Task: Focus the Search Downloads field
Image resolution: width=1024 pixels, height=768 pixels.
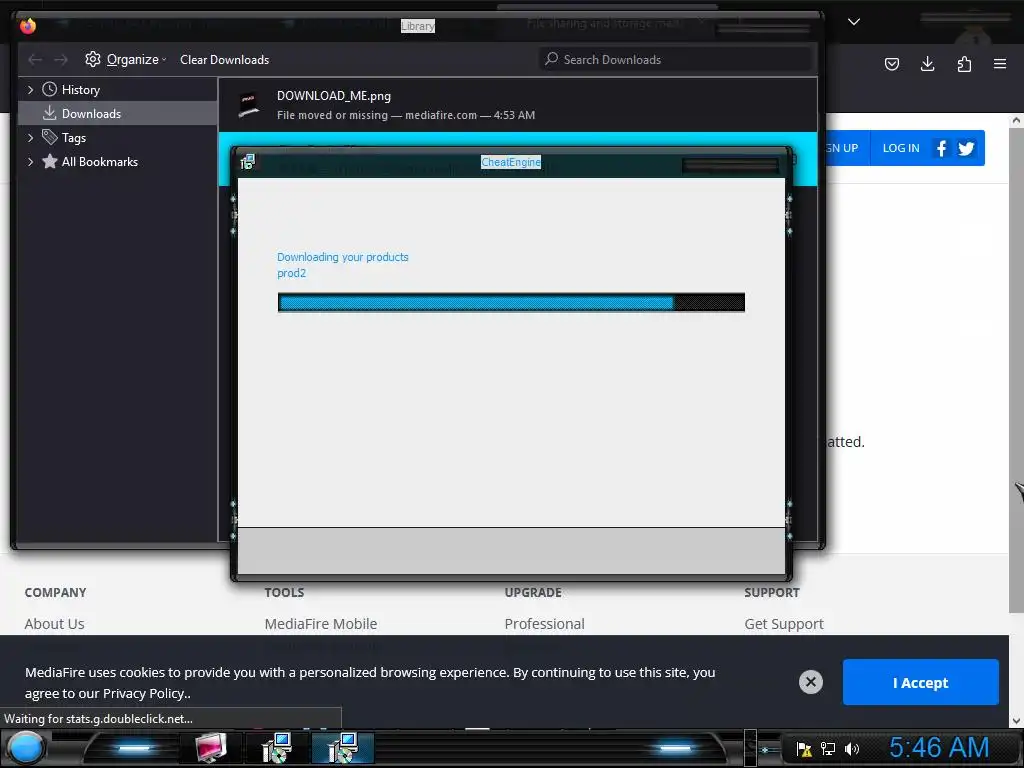Action: (x=675, y=59)
